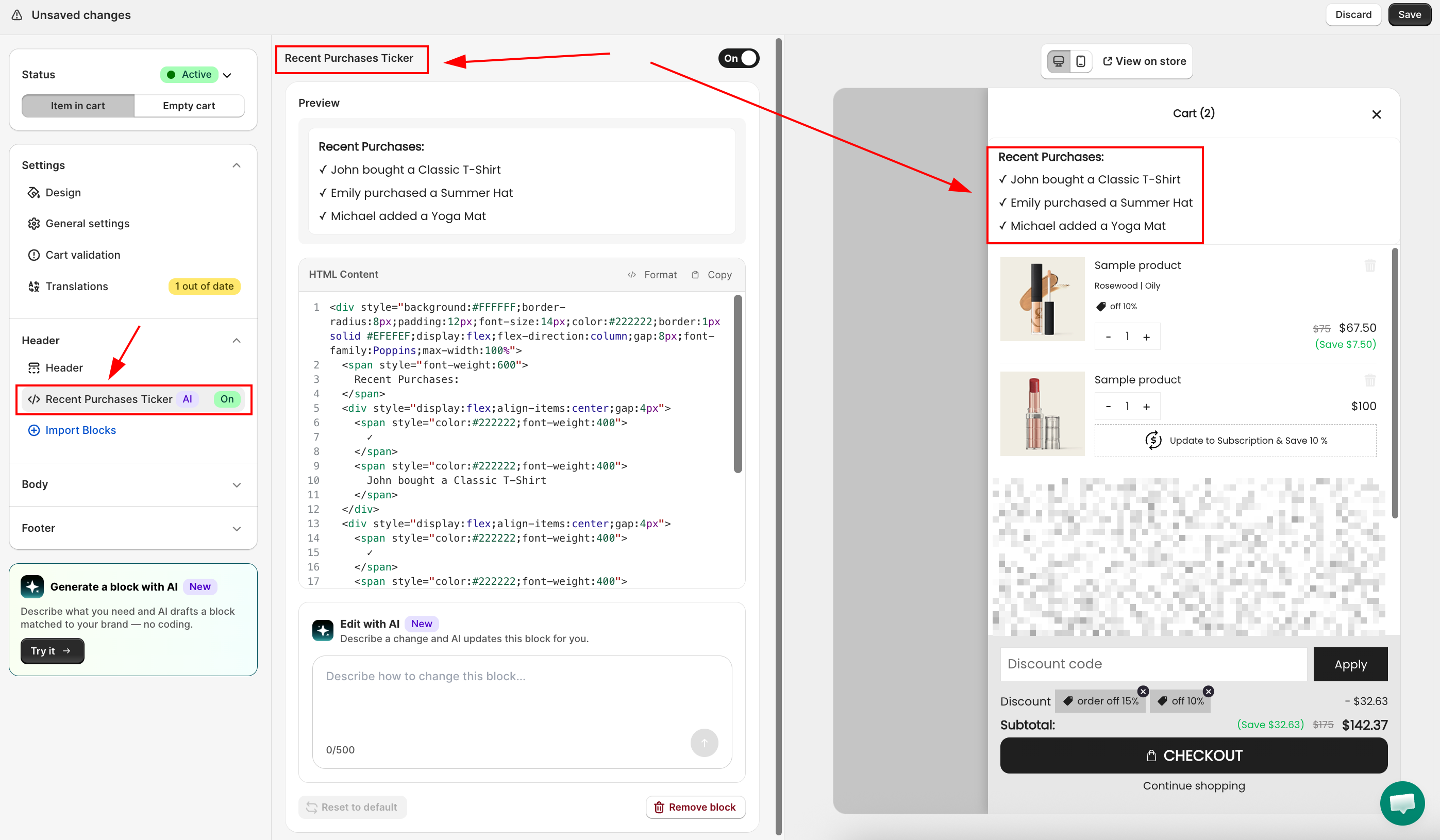Expand the Footer section

click(x=236, y=529)
